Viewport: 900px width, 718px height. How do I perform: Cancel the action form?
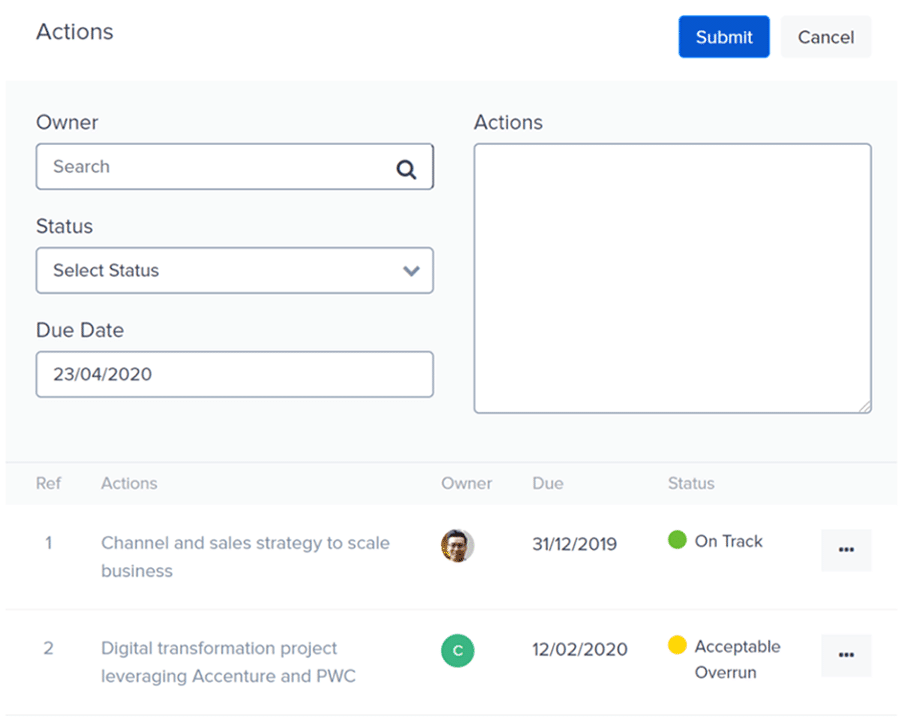pos(826,37)
